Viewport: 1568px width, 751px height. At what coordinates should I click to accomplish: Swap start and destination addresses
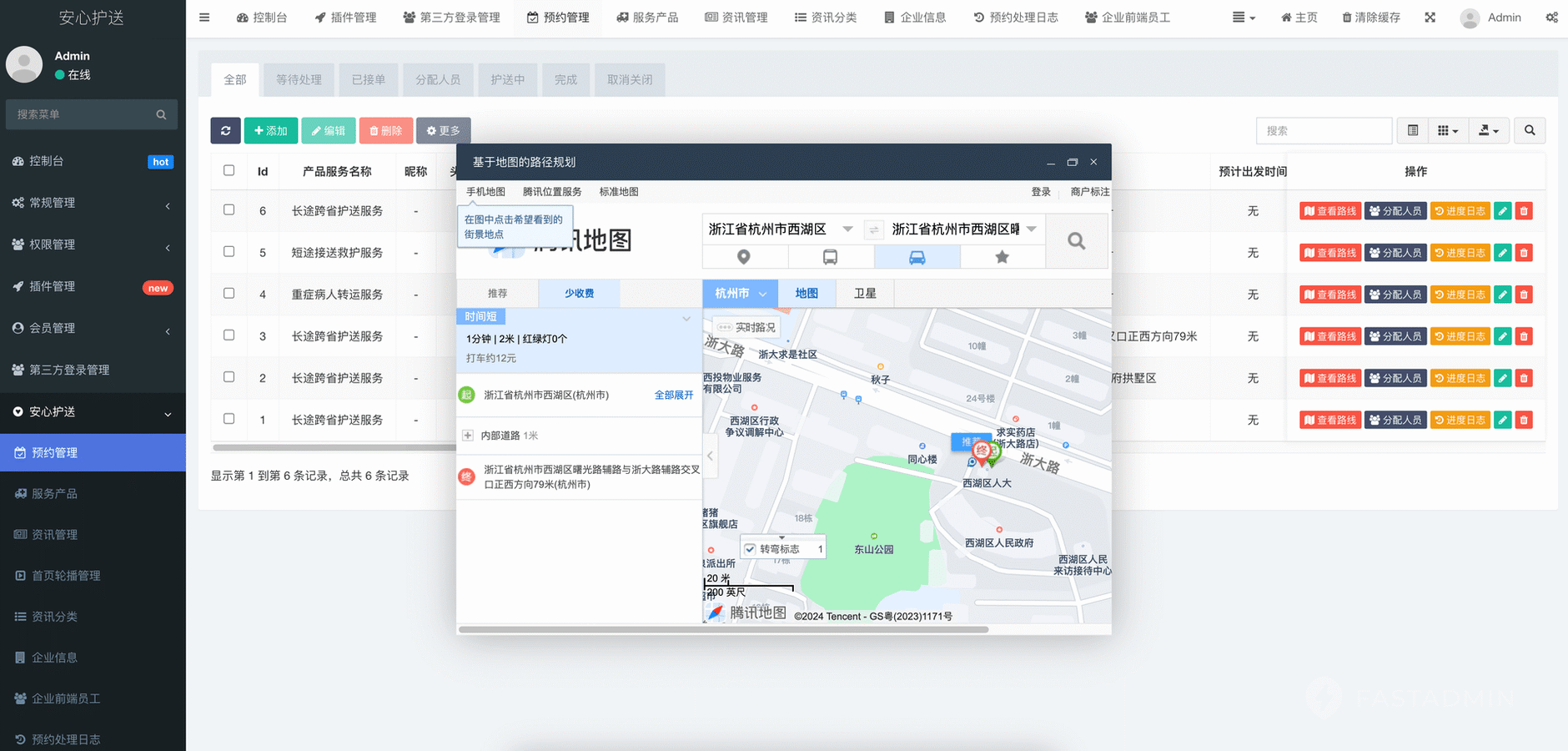[873, 229]
